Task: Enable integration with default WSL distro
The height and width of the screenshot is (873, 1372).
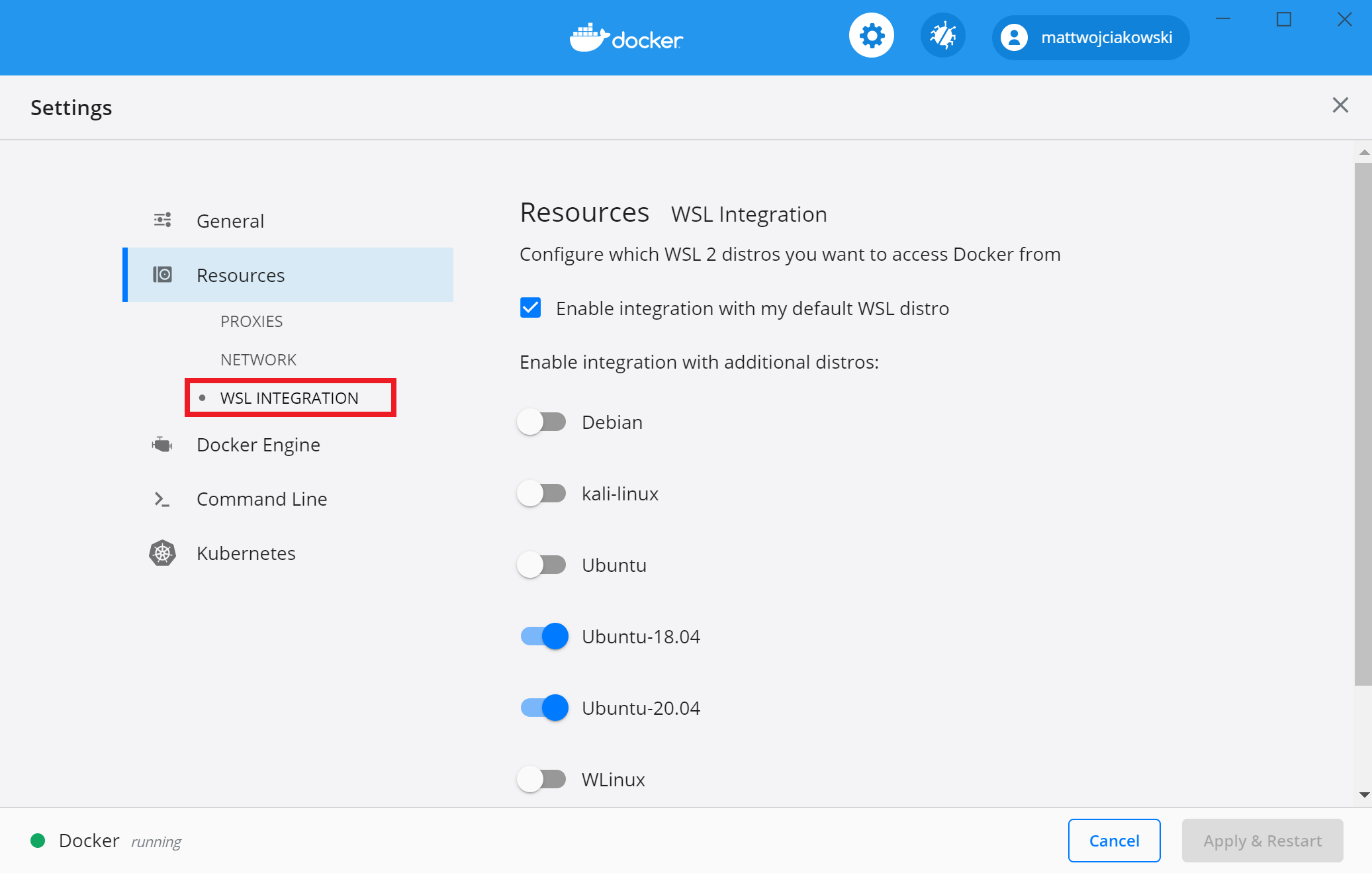Action: point(531,308)
